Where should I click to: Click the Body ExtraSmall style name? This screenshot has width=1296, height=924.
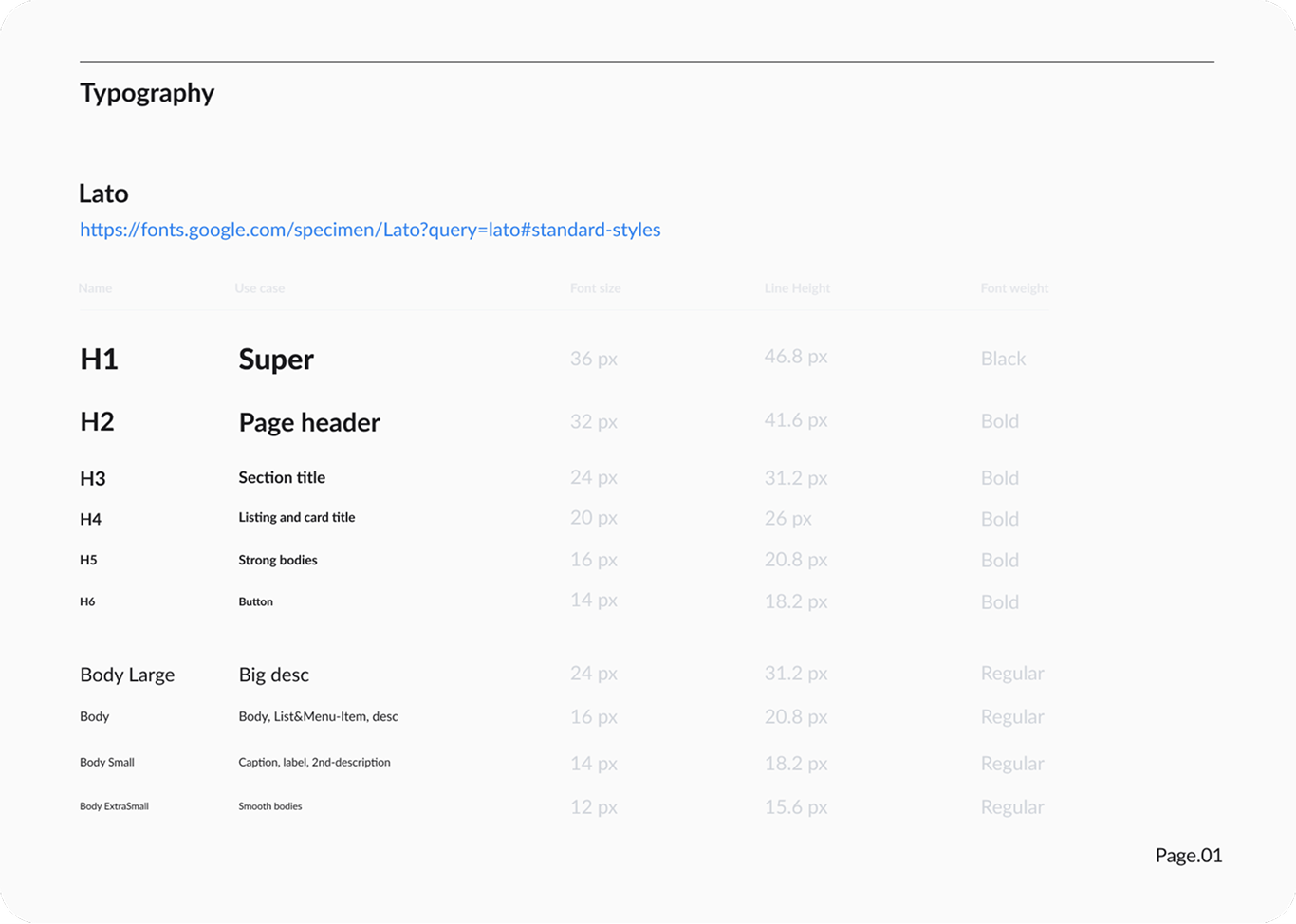(114, 806)
